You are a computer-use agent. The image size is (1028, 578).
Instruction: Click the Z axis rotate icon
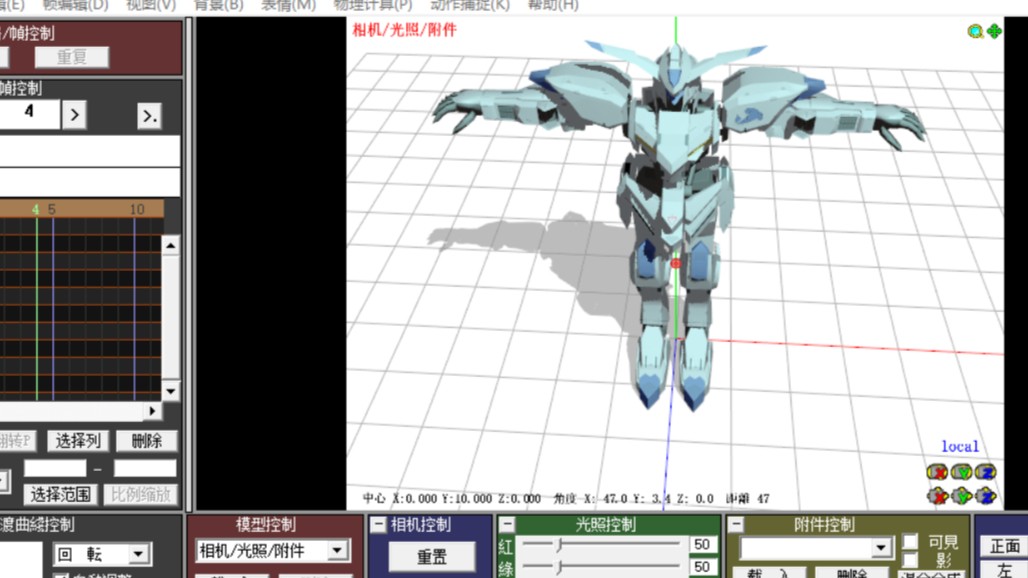click(x=985, y=472)
